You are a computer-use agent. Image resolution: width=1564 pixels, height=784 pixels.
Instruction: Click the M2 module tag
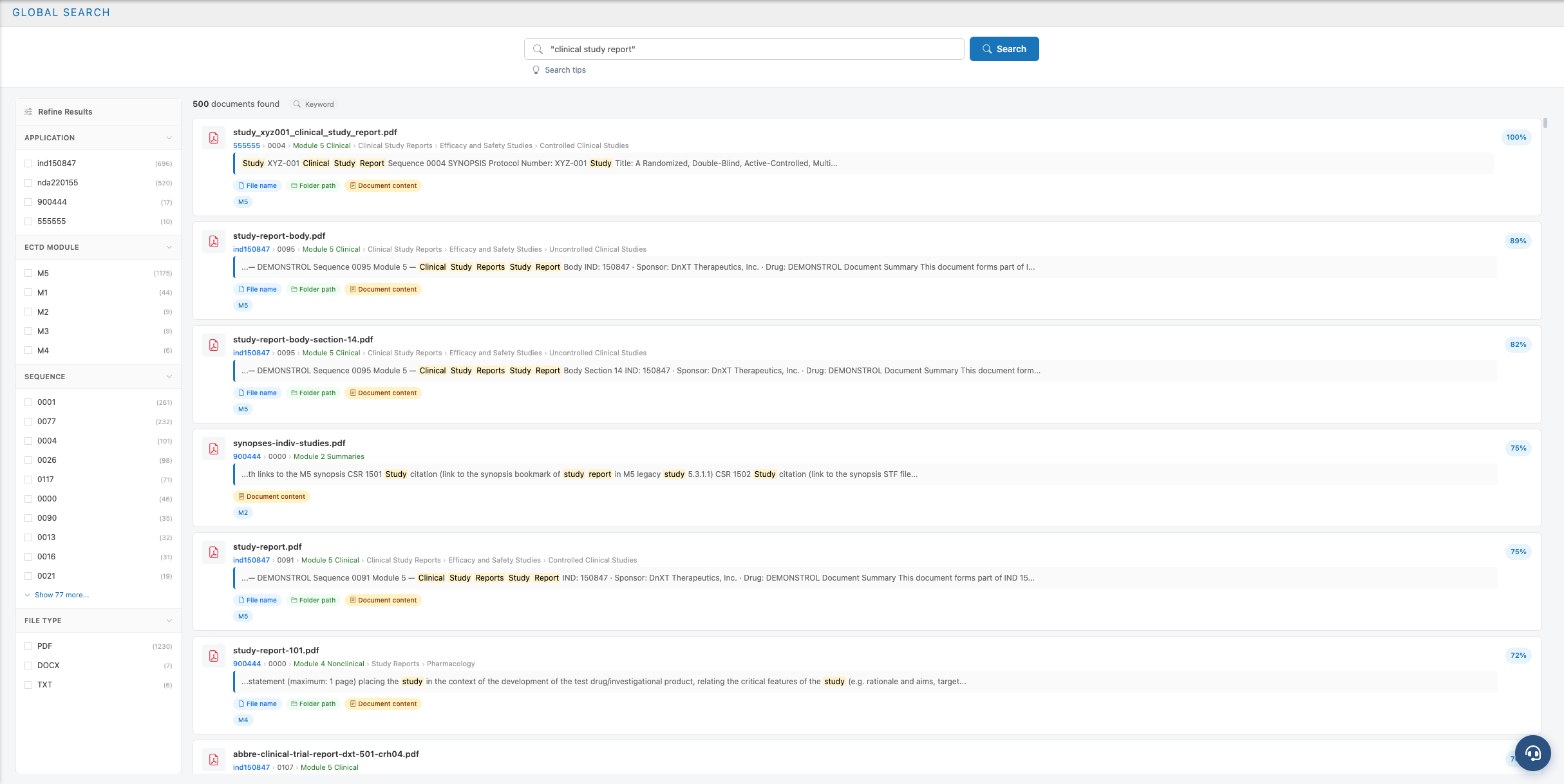(x=243, y=513)
